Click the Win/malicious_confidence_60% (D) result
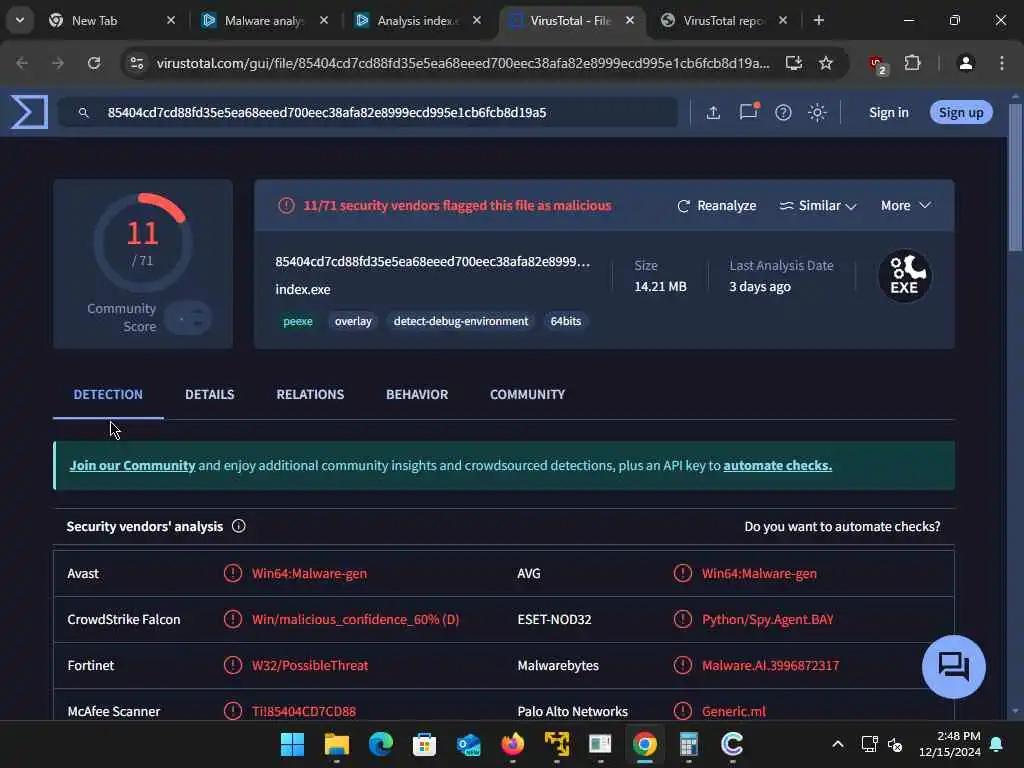 355,619
